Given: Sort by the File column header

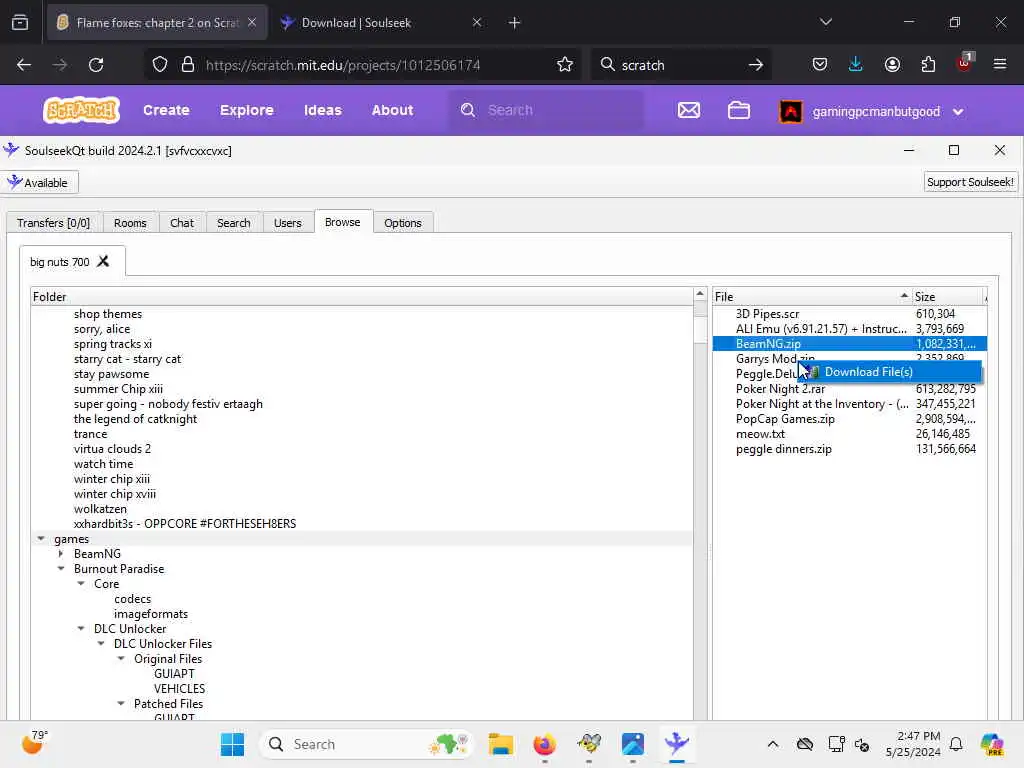Looking at the screenshot, I should 812,296.
